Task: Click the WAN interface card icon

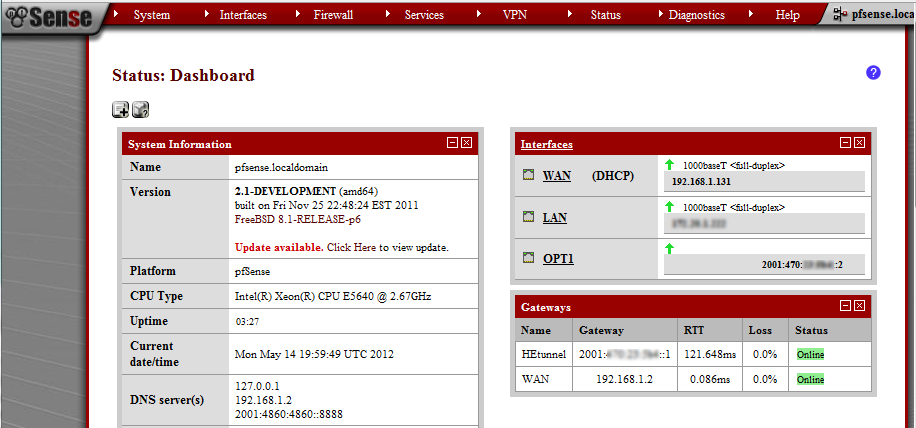Action: [529, 175]
